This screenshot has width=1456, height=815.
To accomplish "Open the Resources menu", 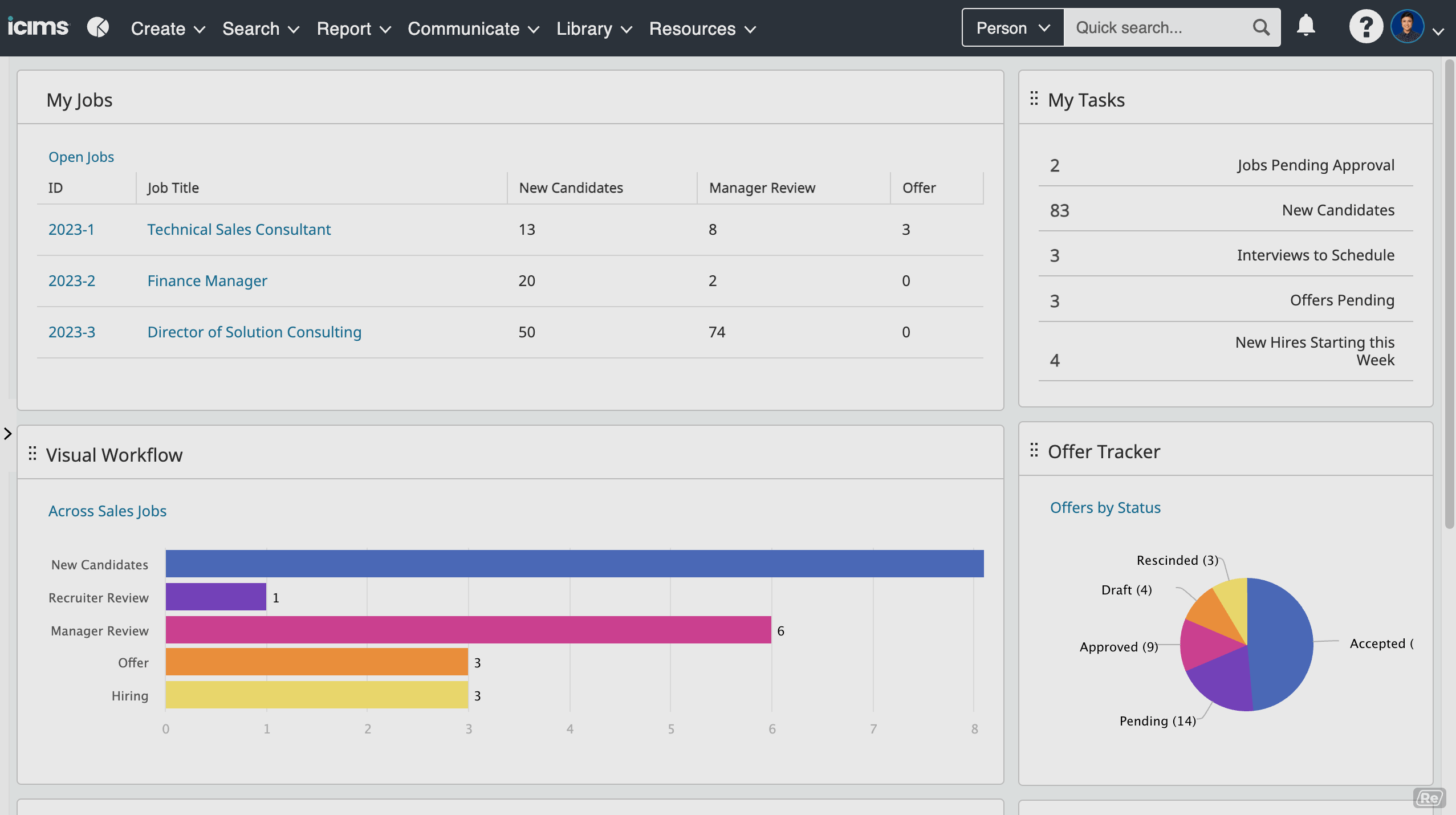I will 702,28.
